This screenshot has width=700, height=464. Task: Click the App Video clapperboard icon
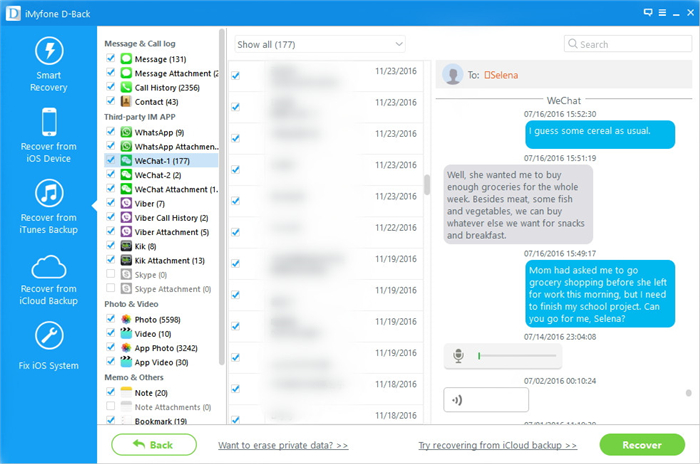pyautogui.click(x=126, y=362)
